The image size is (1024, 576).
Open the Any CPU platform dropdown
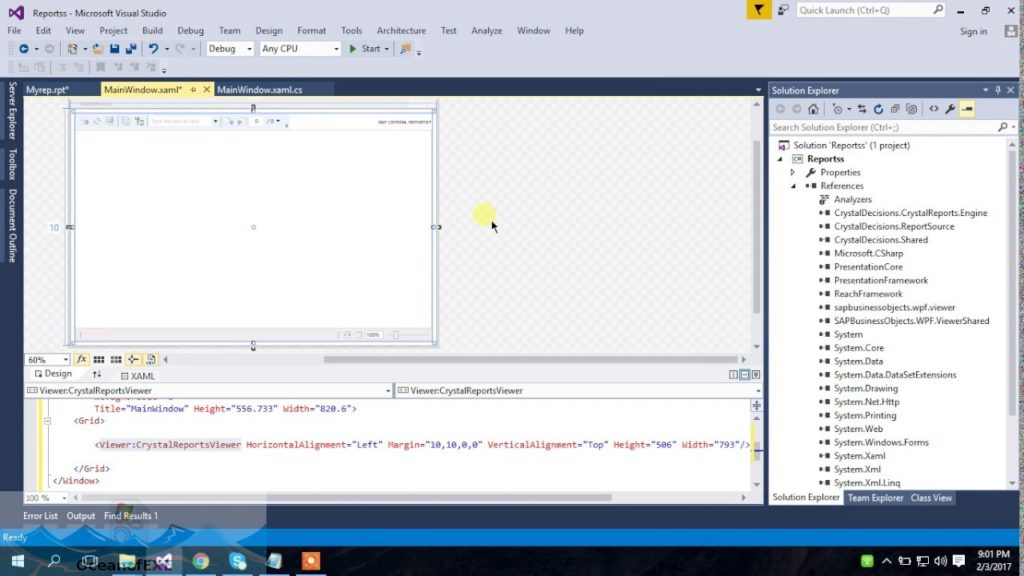click(x=338, y=48)
